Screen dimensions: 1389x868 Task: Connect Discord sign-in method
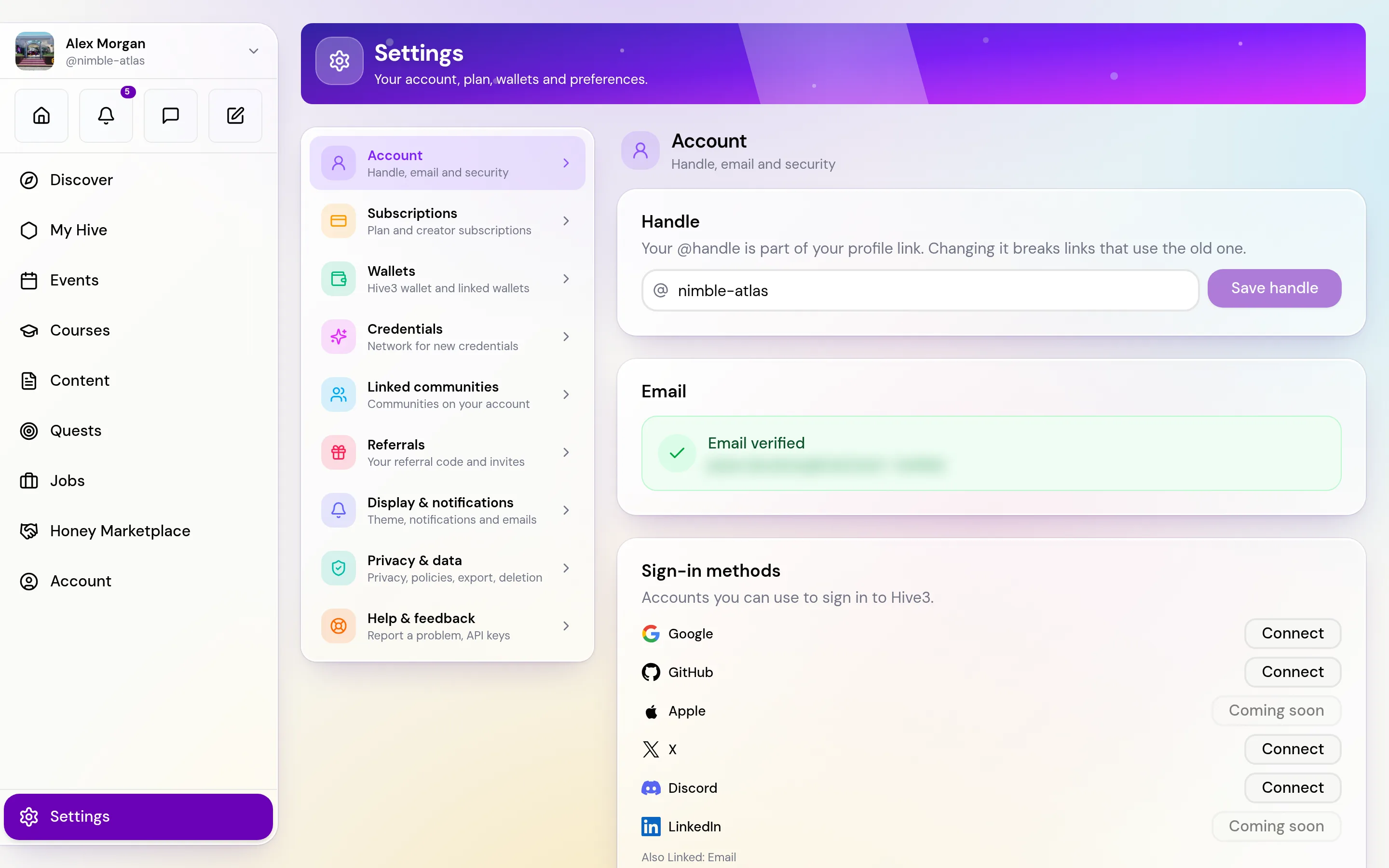(x=1293, y=788)
